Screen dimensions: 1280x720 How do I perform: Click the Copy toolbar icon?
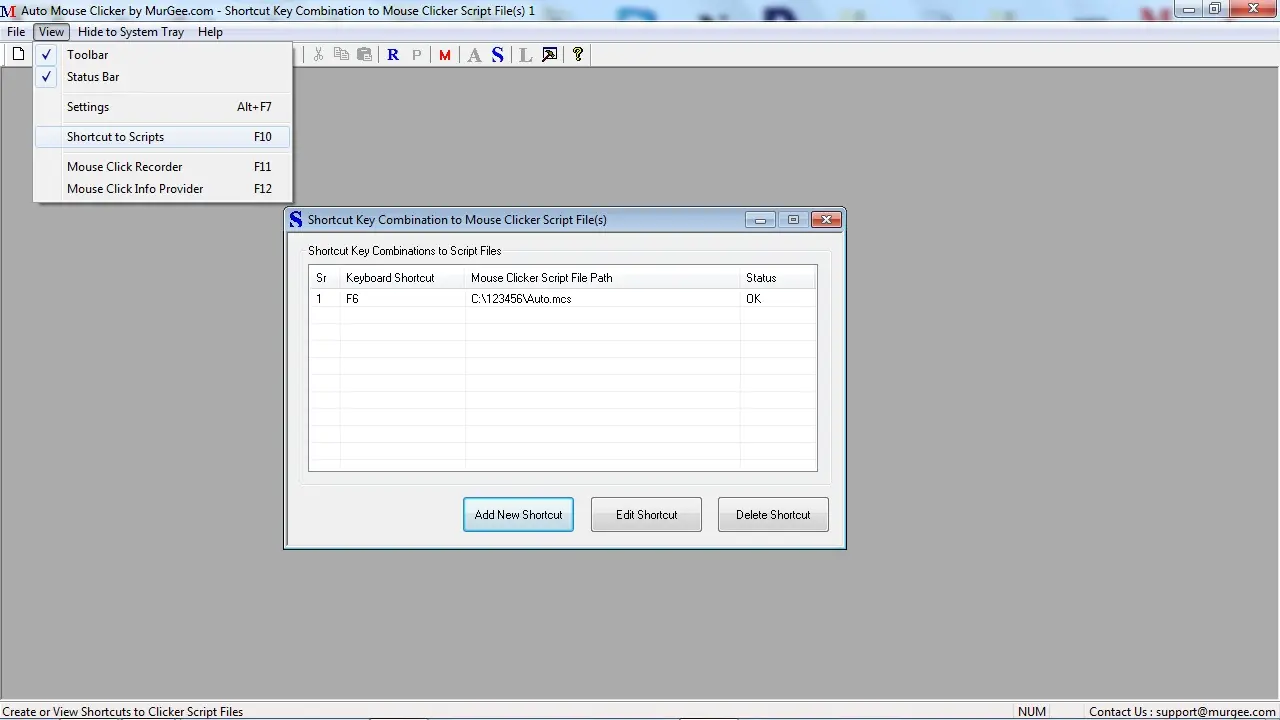coord(341,55)
